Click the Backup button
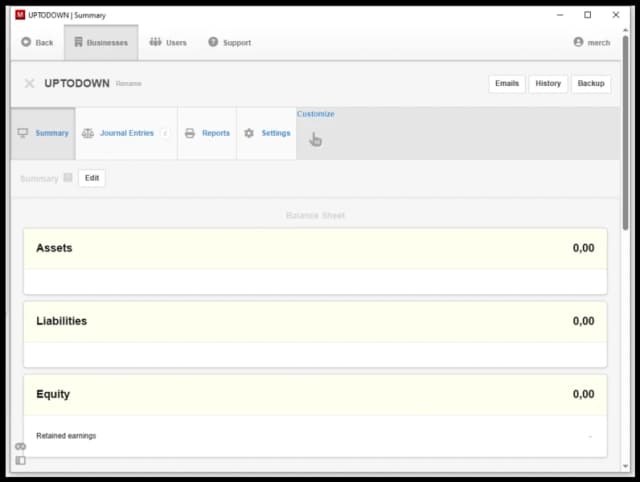Viewport: 640px width, 482px height. 591,84
